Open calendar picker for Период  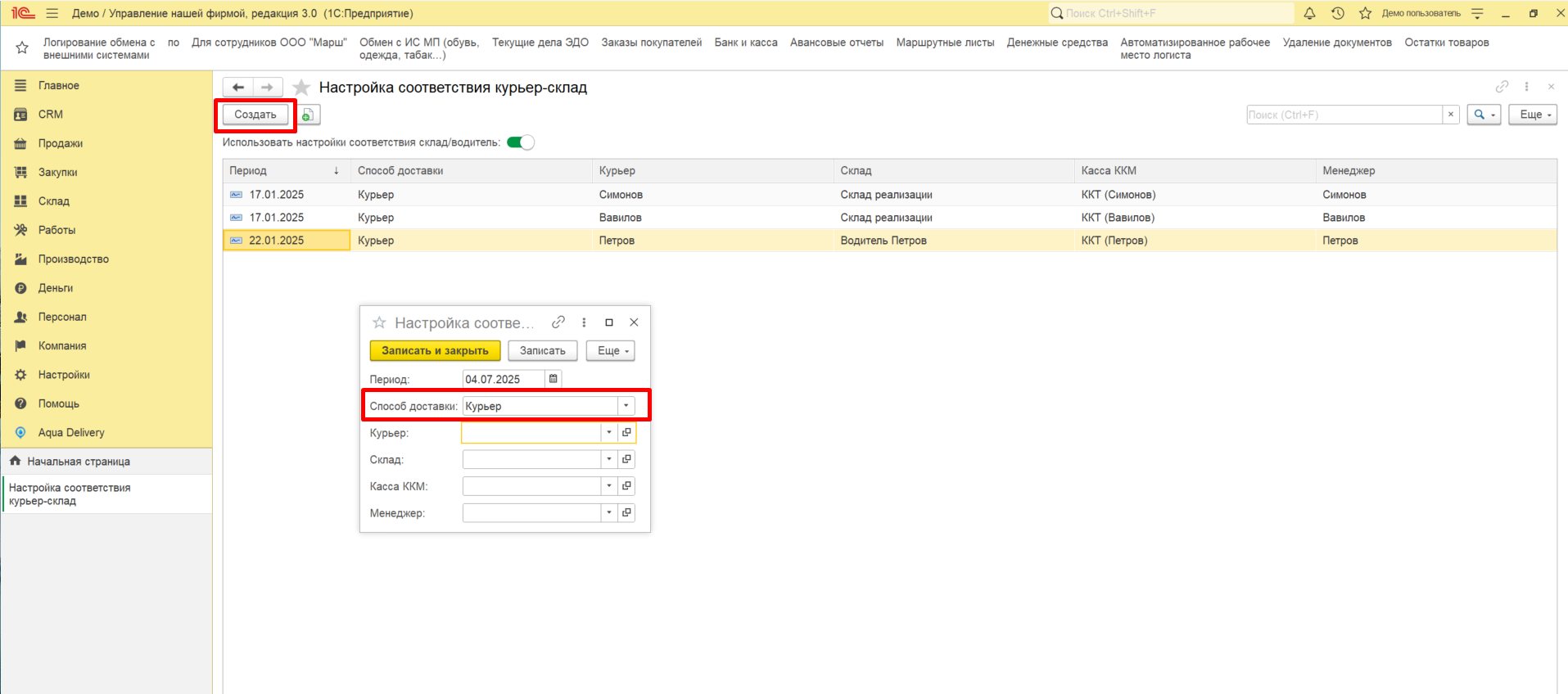[x=554, y=379]
